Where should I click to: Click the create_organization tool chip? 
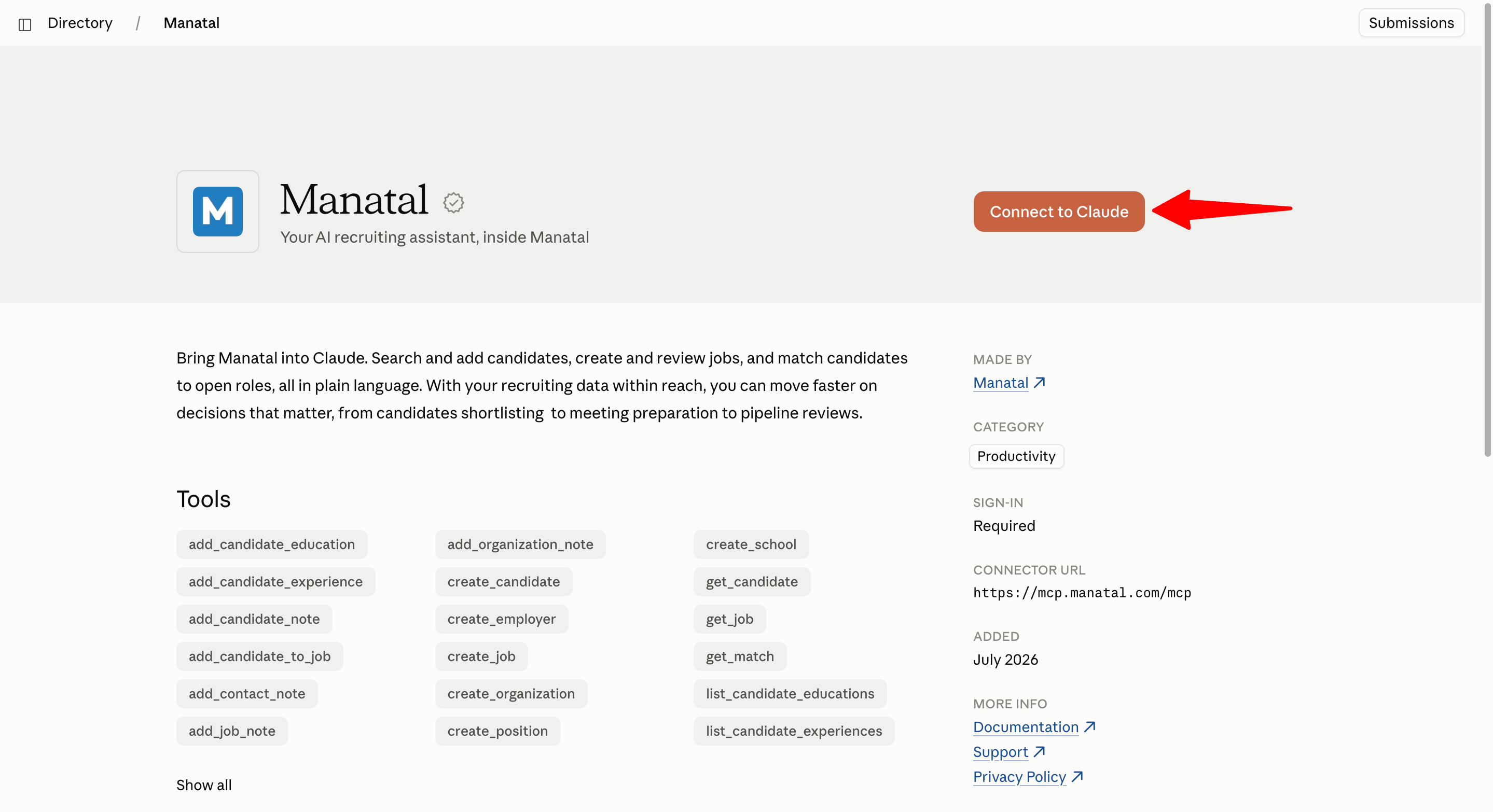click(x=511, y=694)
